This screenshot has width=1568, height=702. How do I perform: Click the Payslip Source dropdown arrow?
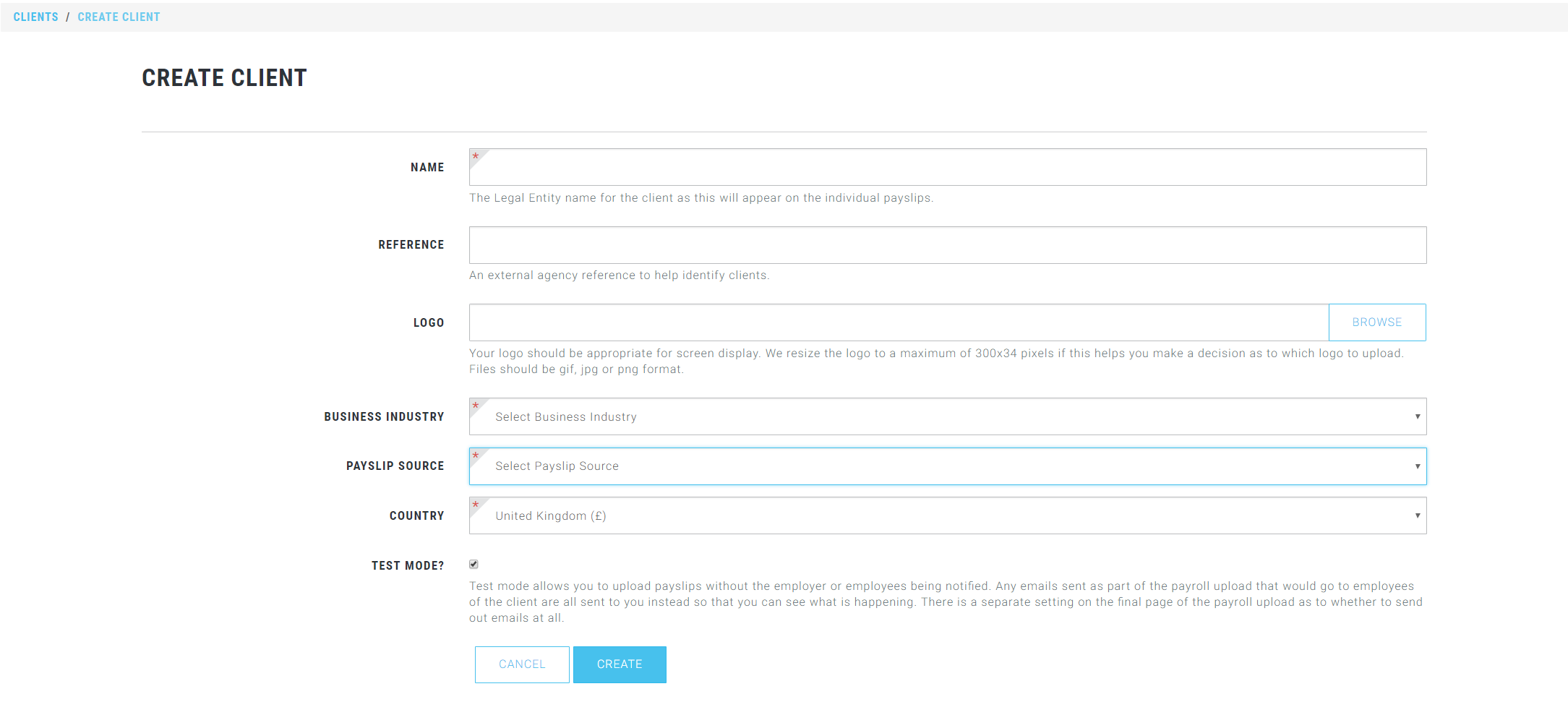click(1416, 466)
